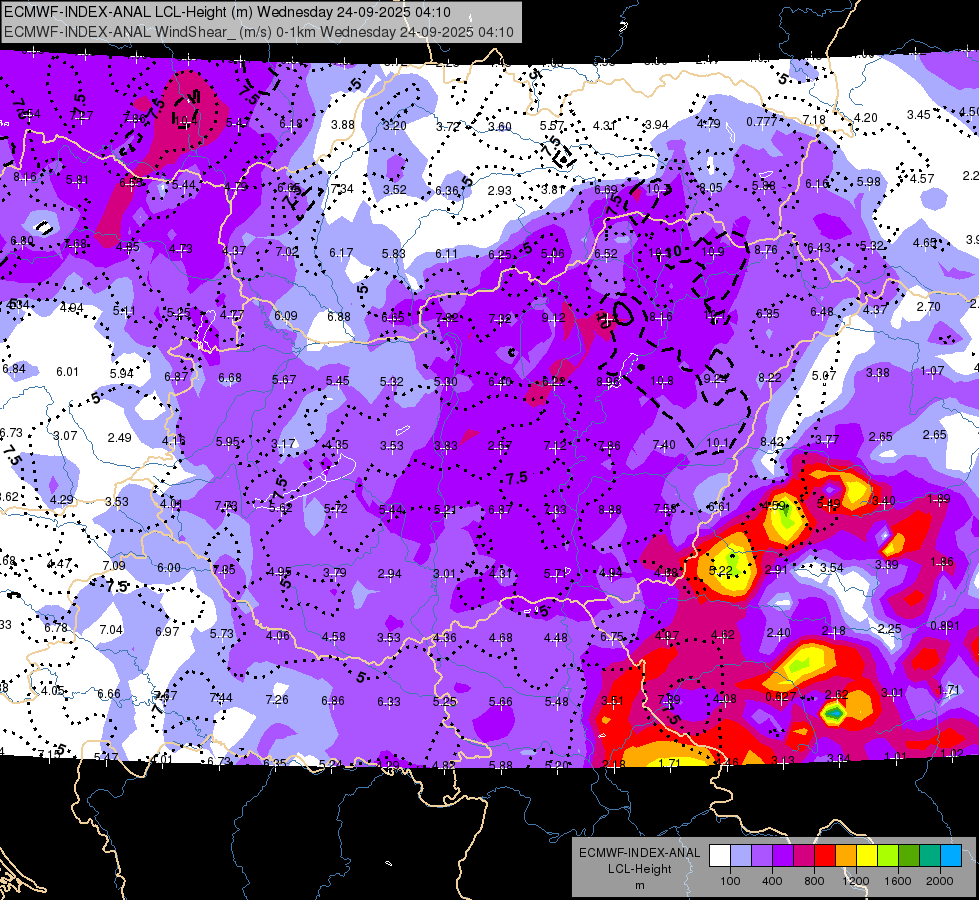Click the wind shear value 3.88
This screenshot has width=979, height=900.
[343, 124]
